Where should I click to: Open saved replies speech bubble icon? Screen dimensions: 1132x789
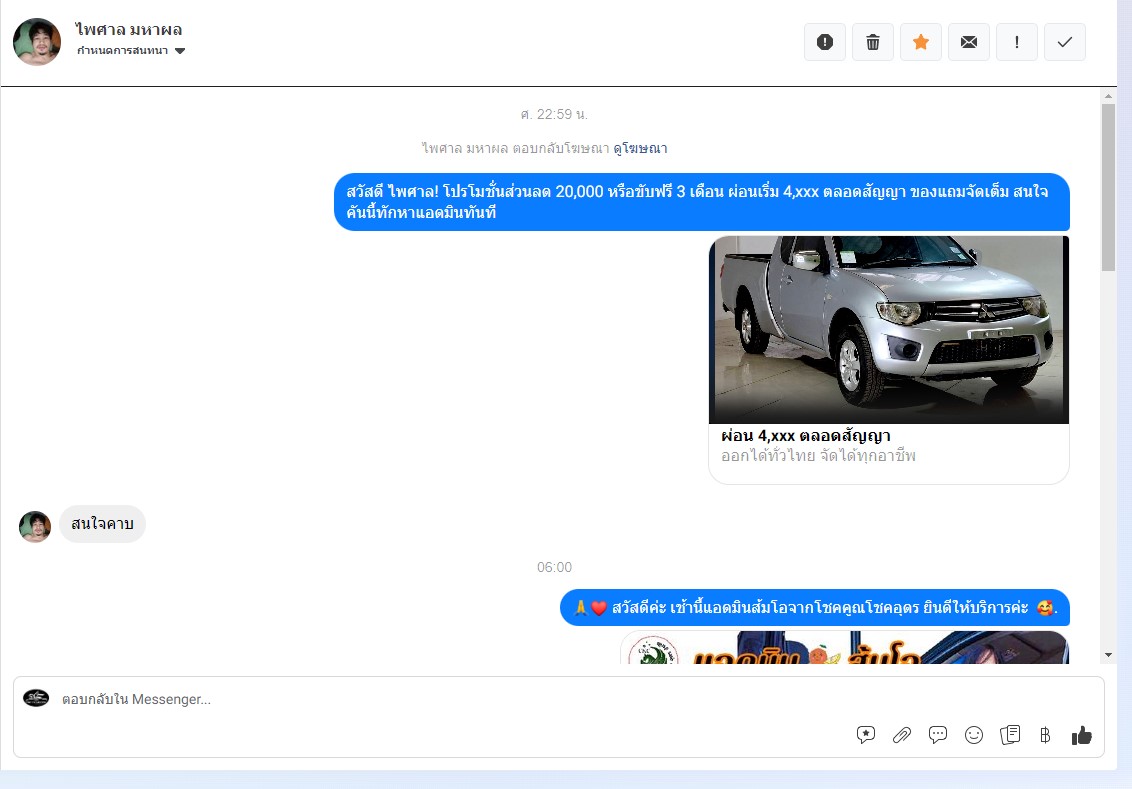[x=938, y=735]
